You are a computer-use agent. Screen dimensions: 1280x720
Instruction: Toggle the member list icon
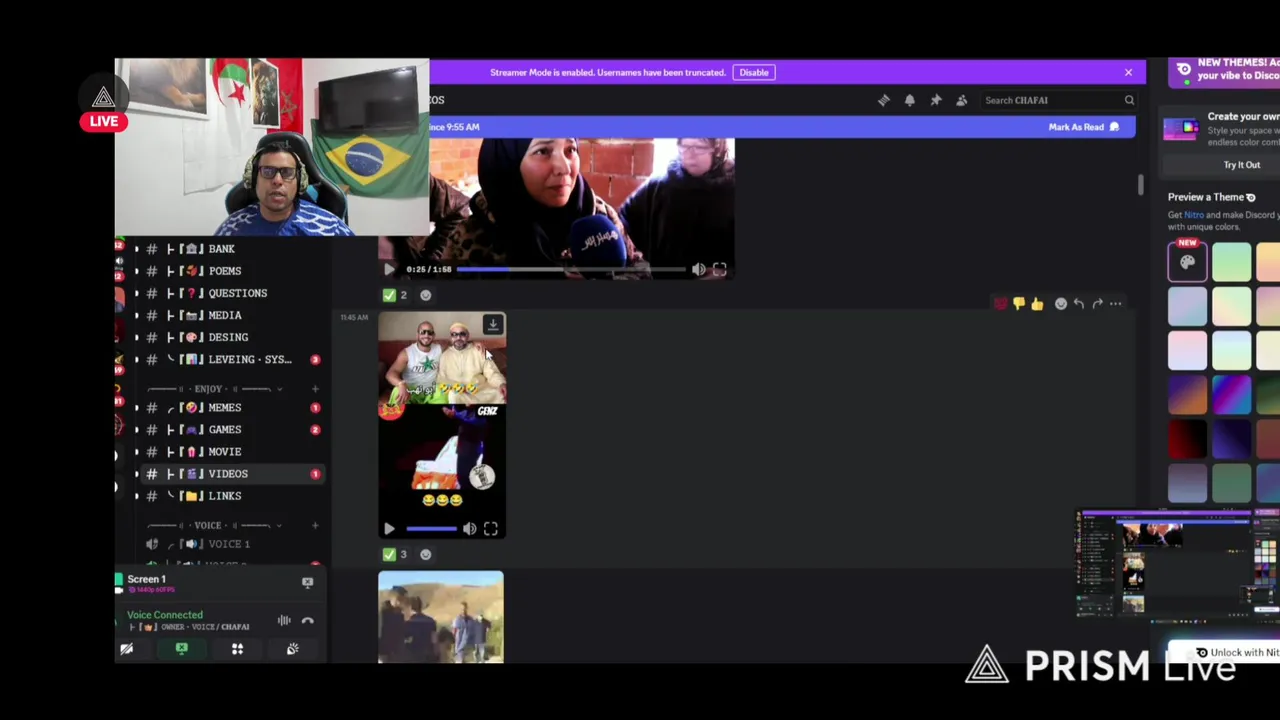click(x=961, y=100)
